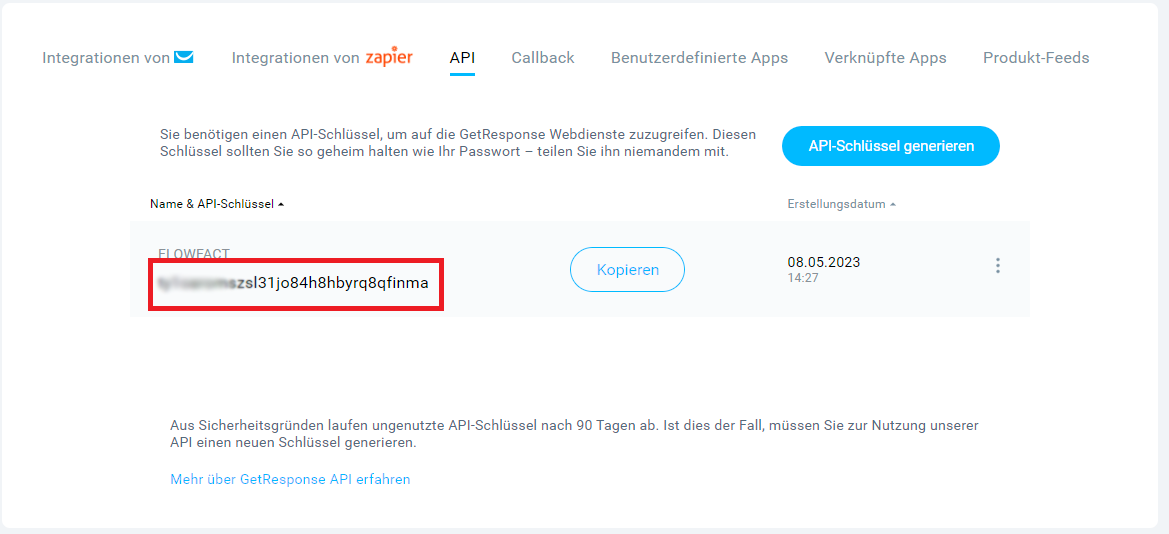This screenshot has width=1169, height=534.
Task: Open the GetResponse integrations tab with envelope logo
Action: (118, 57)
